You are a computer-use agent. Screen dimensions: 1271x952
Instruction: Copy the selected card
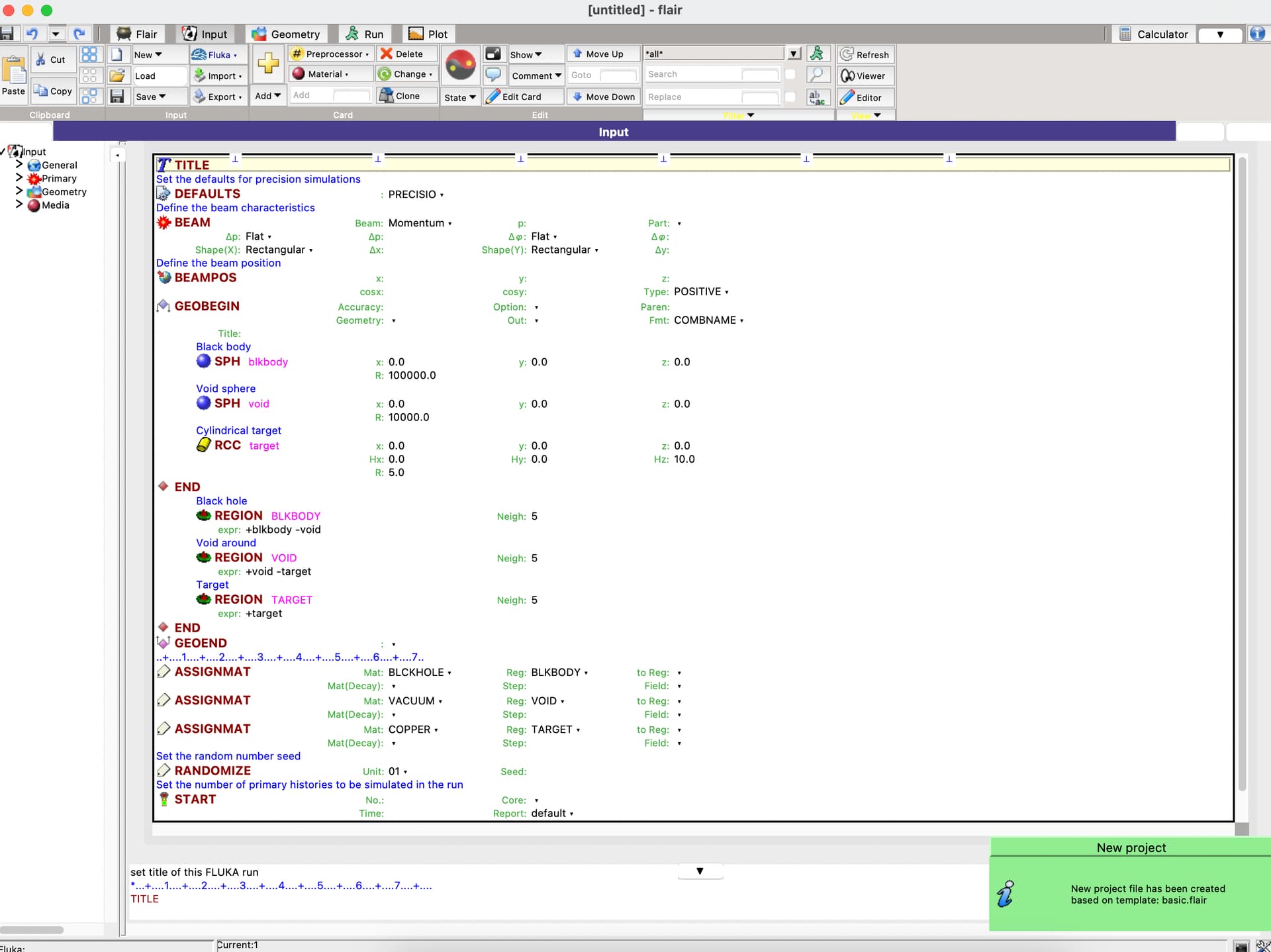point(53,91)
